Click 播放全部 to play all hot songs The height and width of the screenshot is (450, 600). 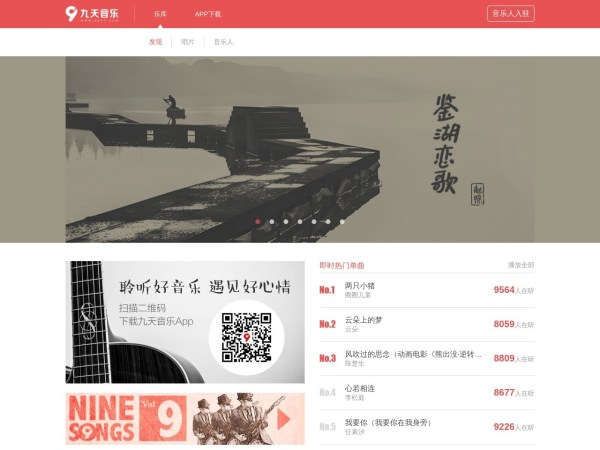coord(520,265)
